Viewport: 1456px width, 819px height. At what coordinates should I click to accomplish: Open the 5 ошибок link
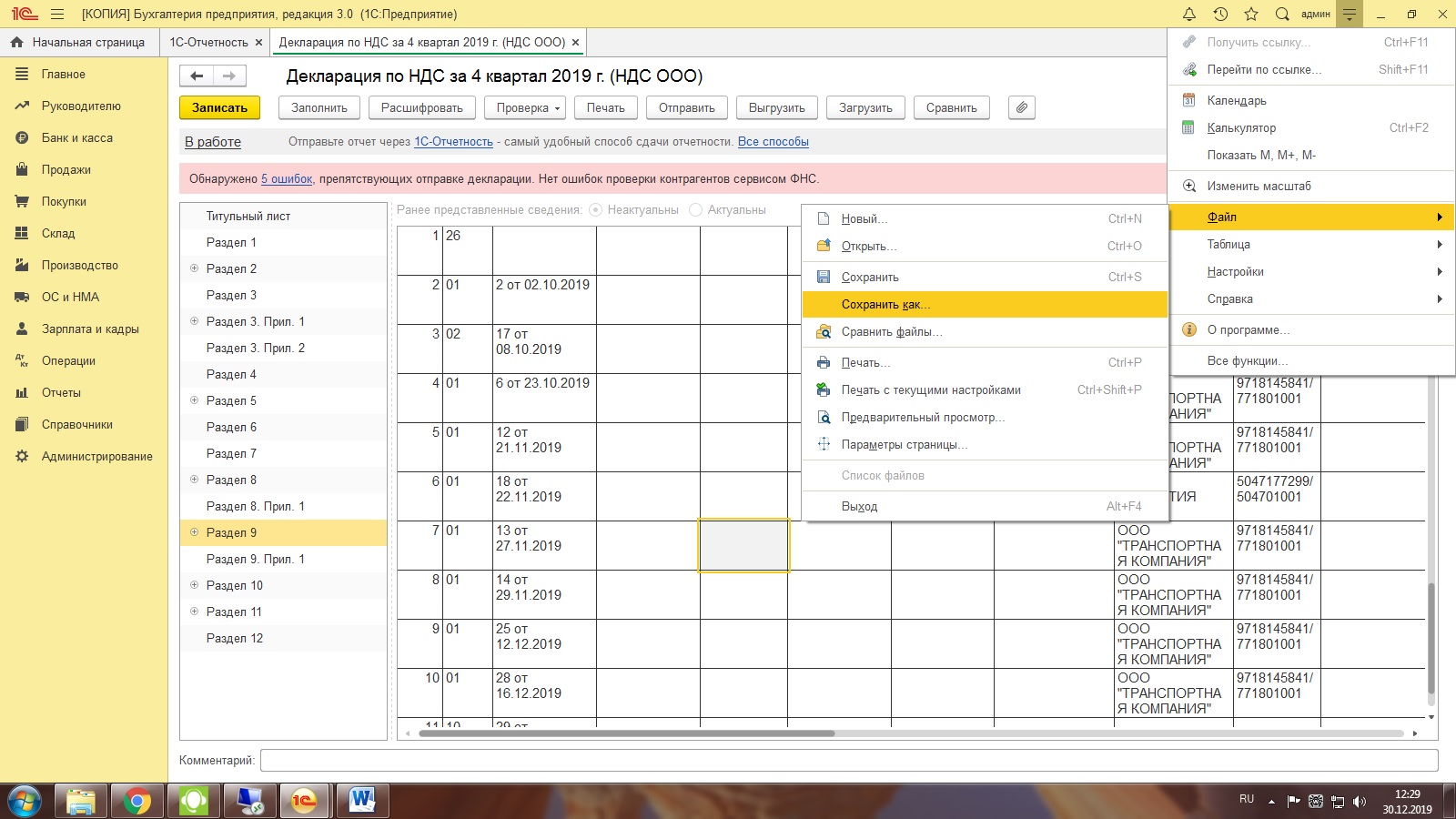coord(287,179)
